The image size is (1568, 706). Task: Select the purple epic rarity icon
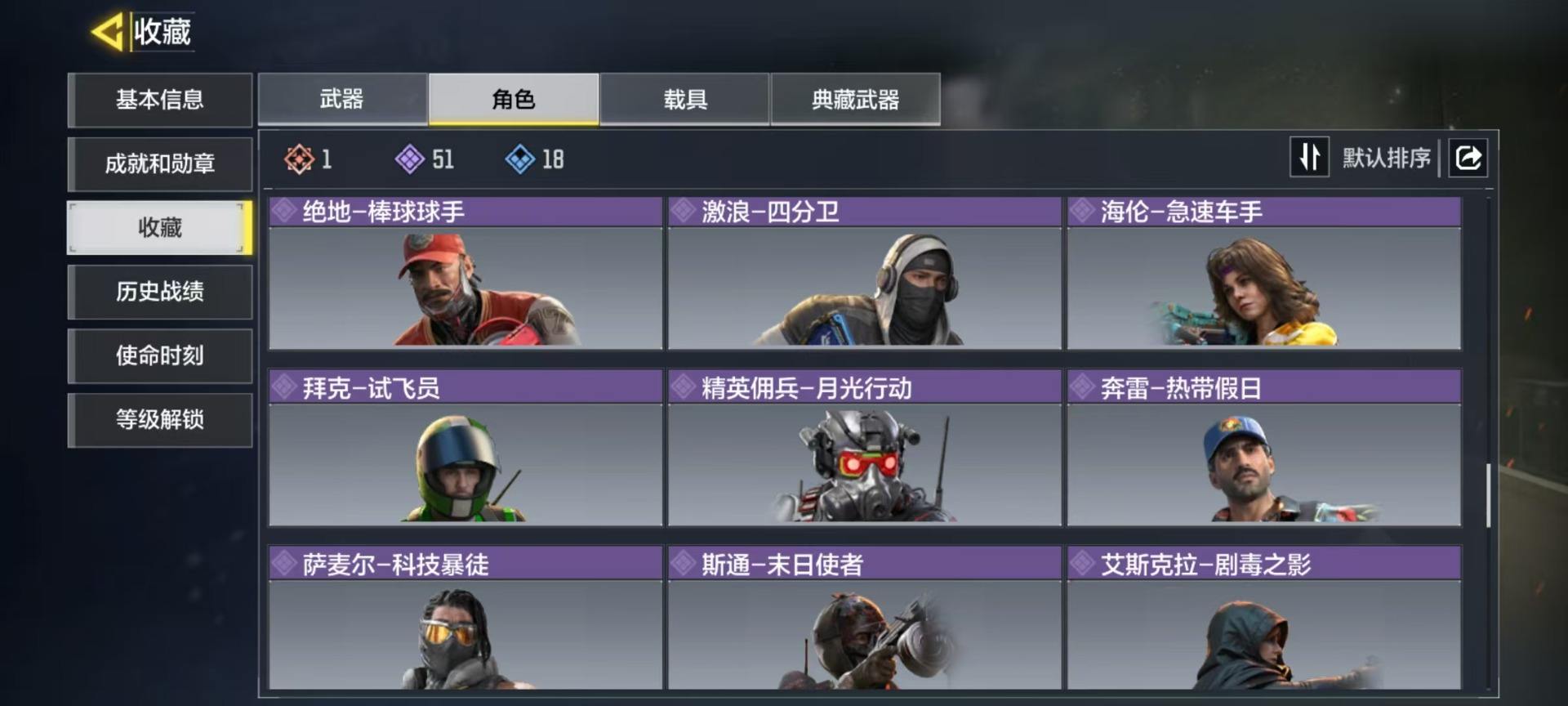coord(409,159)
